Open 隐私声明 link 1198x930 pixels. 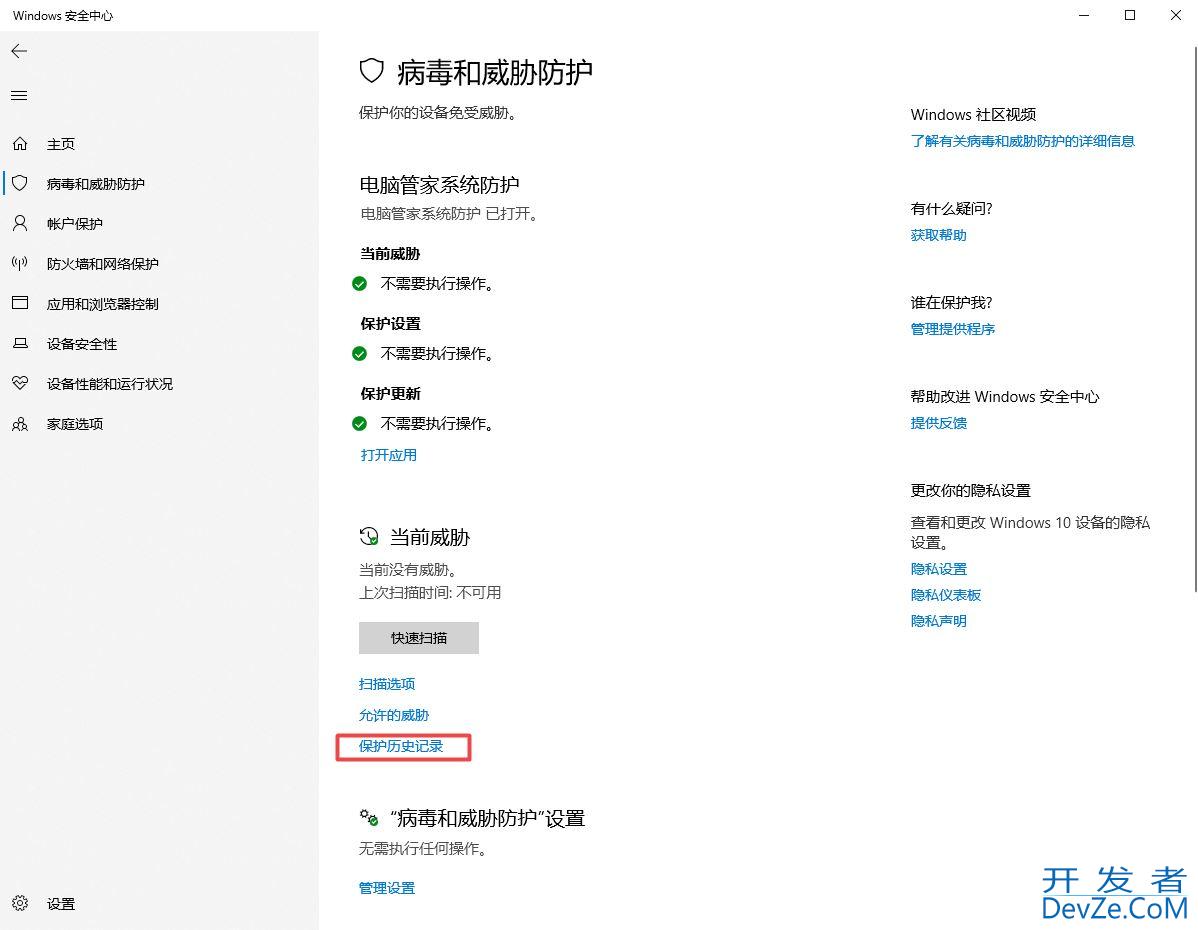point(938,621)
